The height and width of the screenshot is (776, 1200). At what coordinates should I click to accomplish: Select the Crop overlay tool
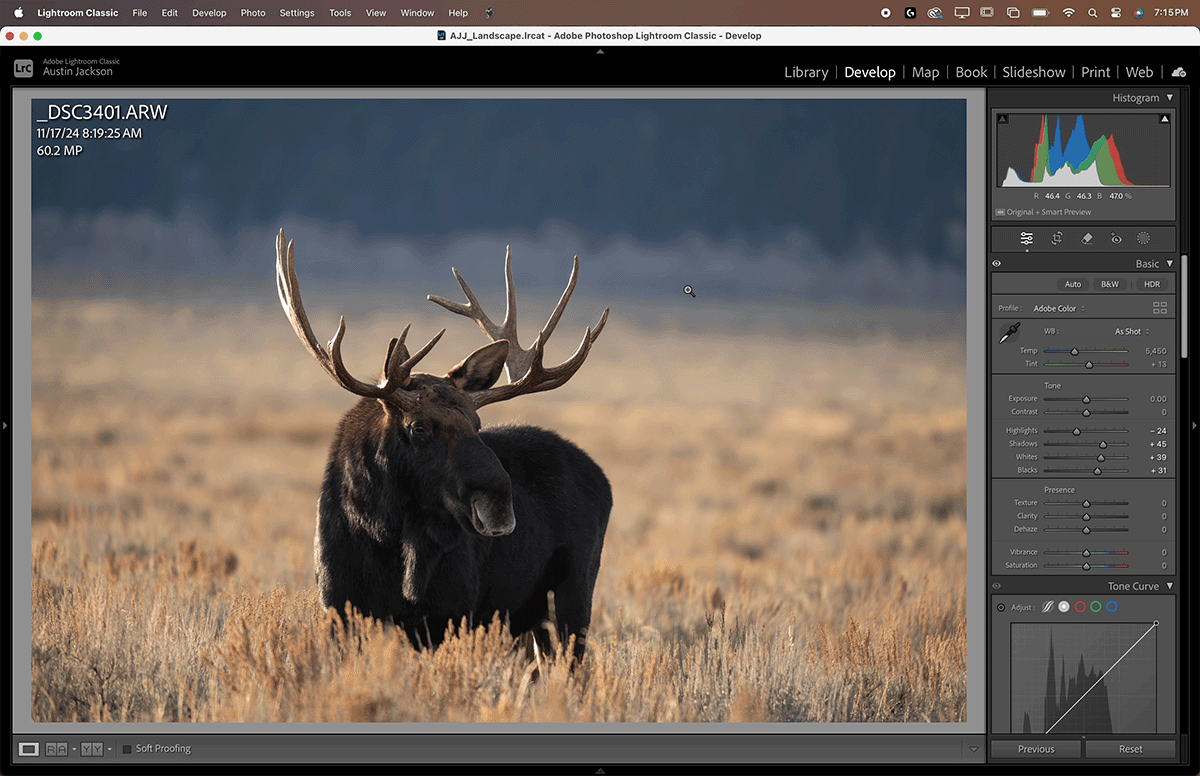pyautogui.click(x=1056, y=239)
